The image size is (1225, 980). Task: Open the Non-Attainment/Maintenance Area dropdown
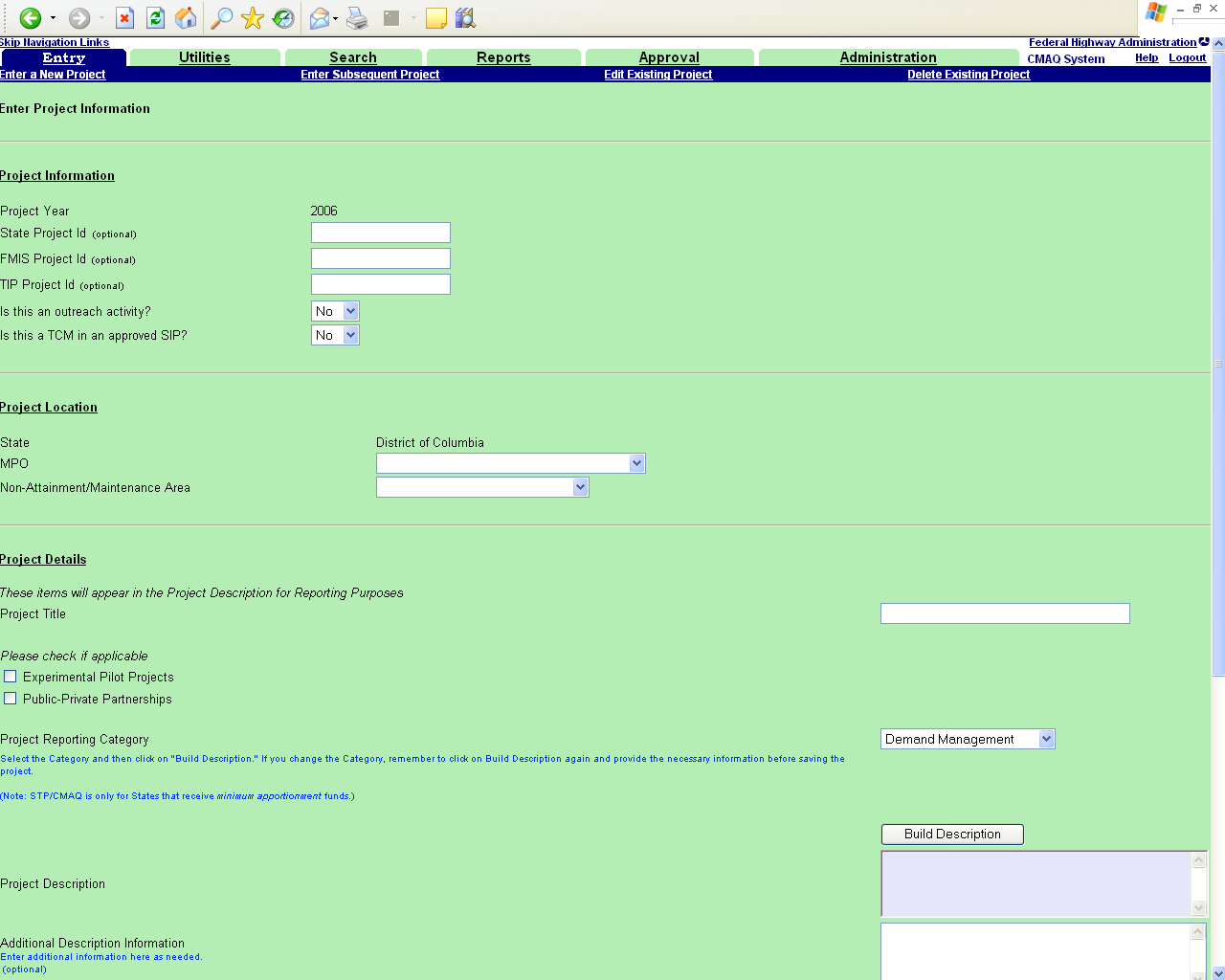point(481,487)
